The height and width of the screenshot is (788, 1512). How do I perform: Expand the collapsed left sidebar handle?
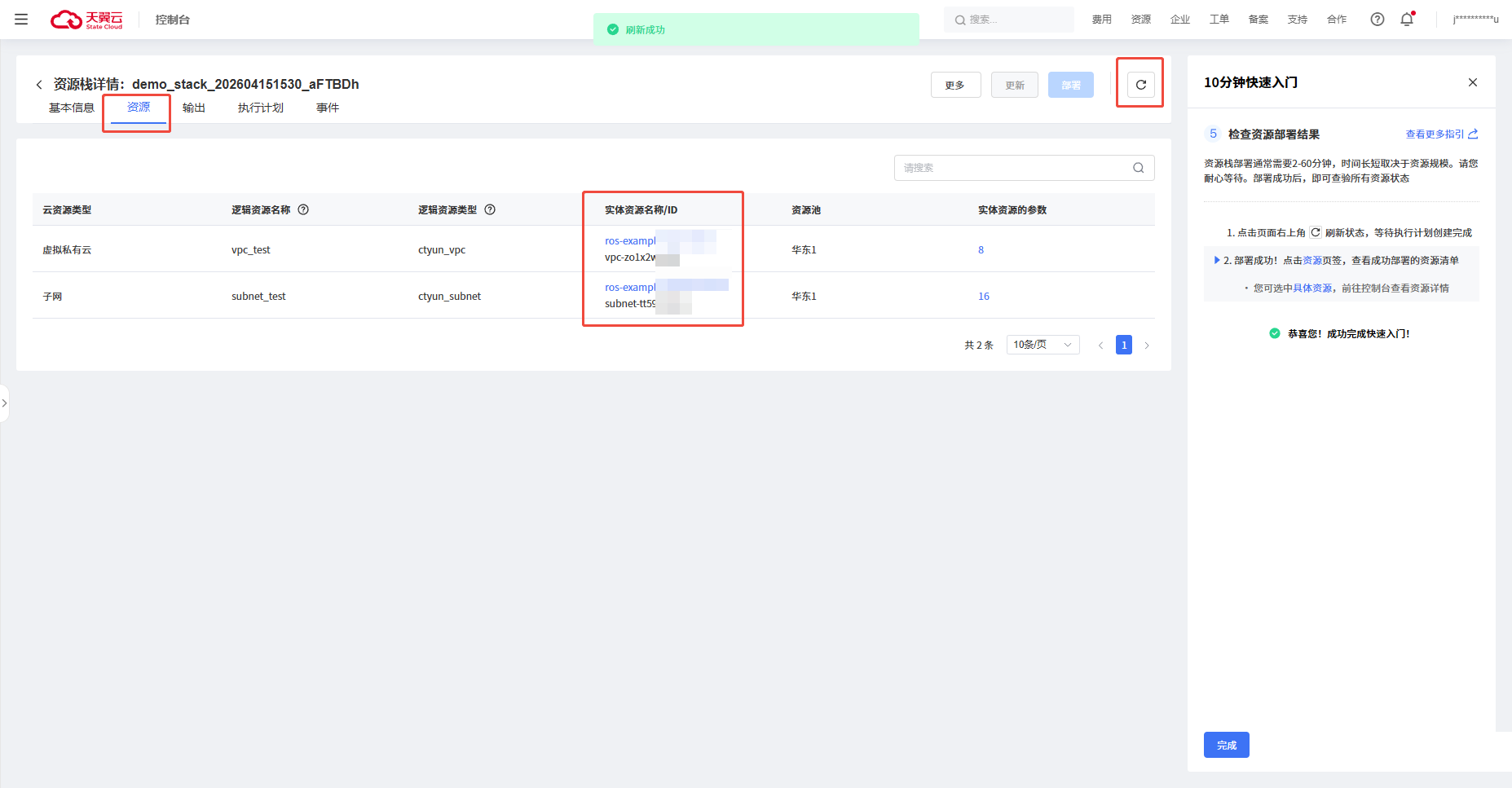pyautogui.click(x=4, y=403)
